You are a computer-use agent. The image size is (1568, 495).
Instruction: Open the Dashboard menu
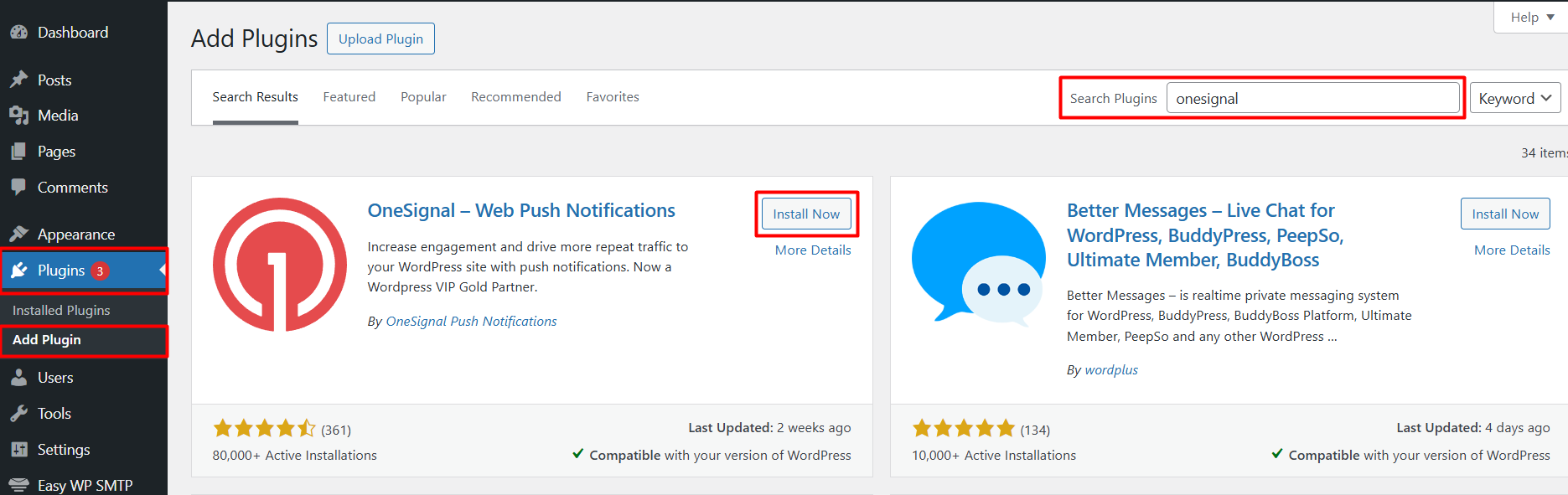[84, 33]
